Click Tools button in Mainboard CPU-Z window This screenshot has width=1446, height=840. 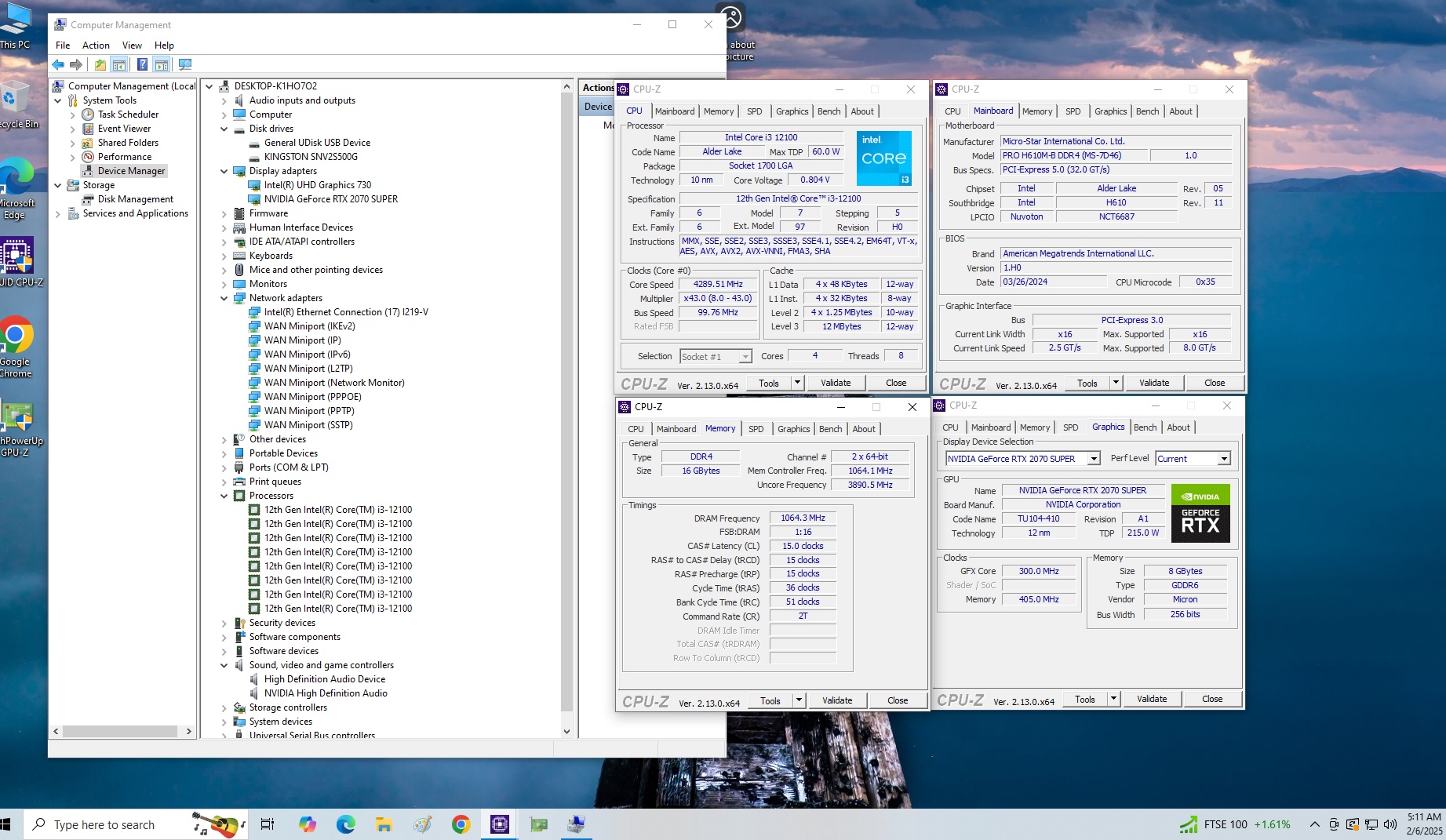[1087, 383]
